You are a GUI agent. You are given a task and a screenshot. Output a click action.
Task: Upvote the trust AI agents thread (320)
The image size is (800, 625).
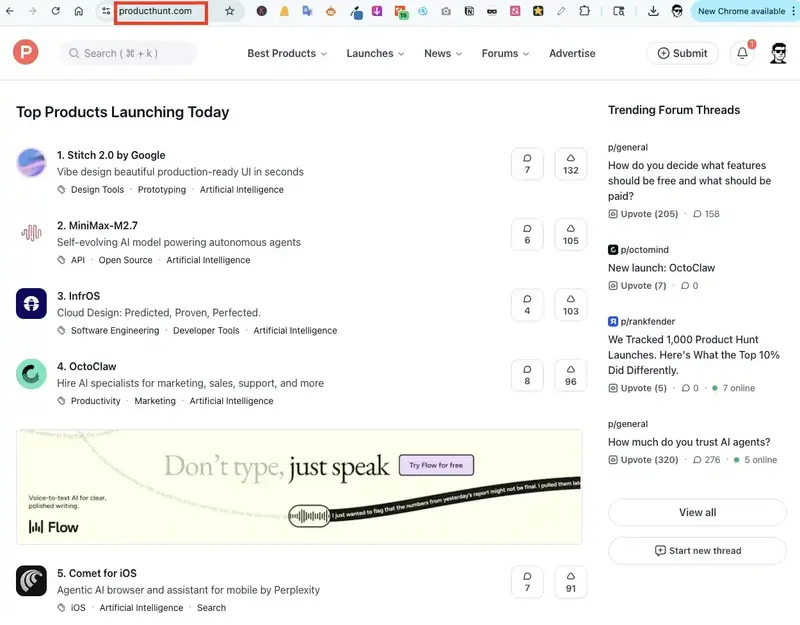[643, 460]
